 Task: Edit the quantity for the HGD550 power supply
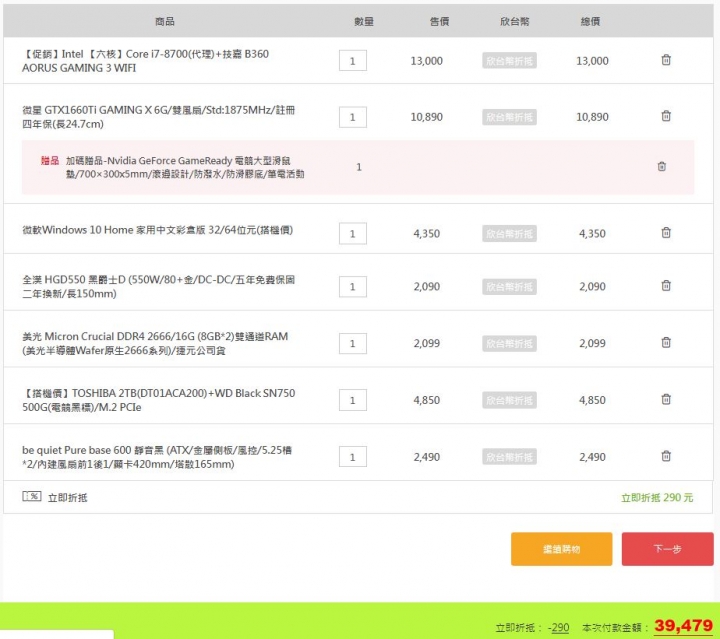pos(353,287)
